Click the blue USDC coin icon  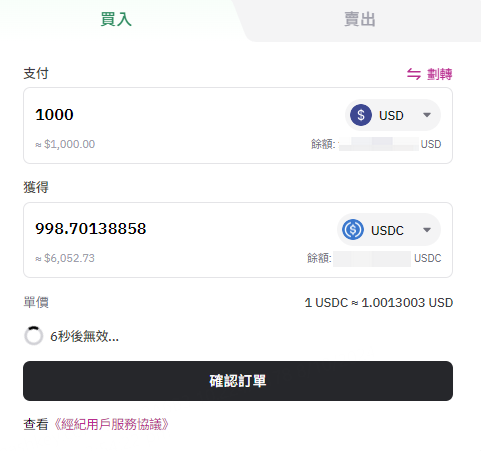353,230
